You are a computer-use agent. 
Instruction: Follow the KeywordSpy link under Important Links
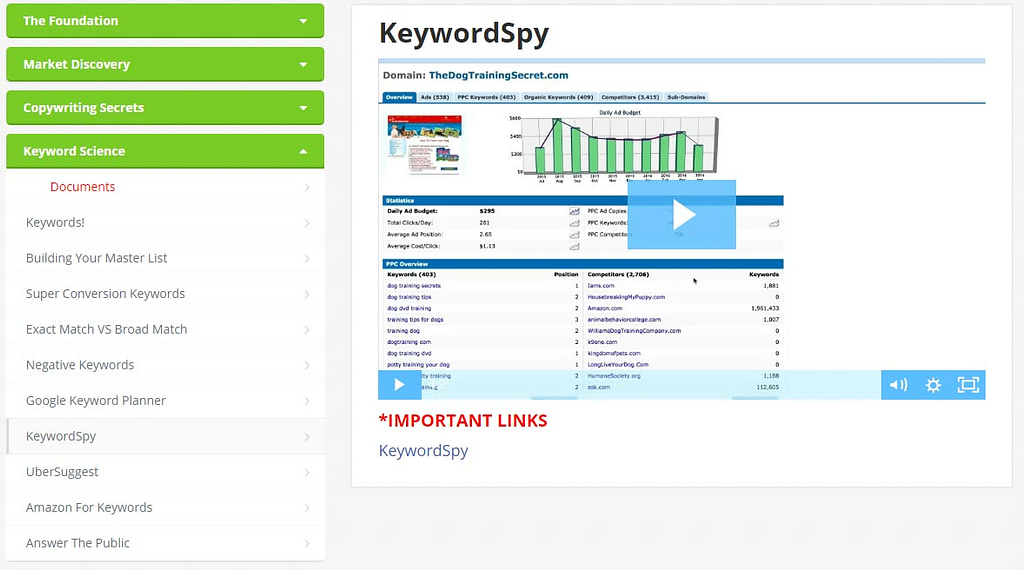coord(423,451)
